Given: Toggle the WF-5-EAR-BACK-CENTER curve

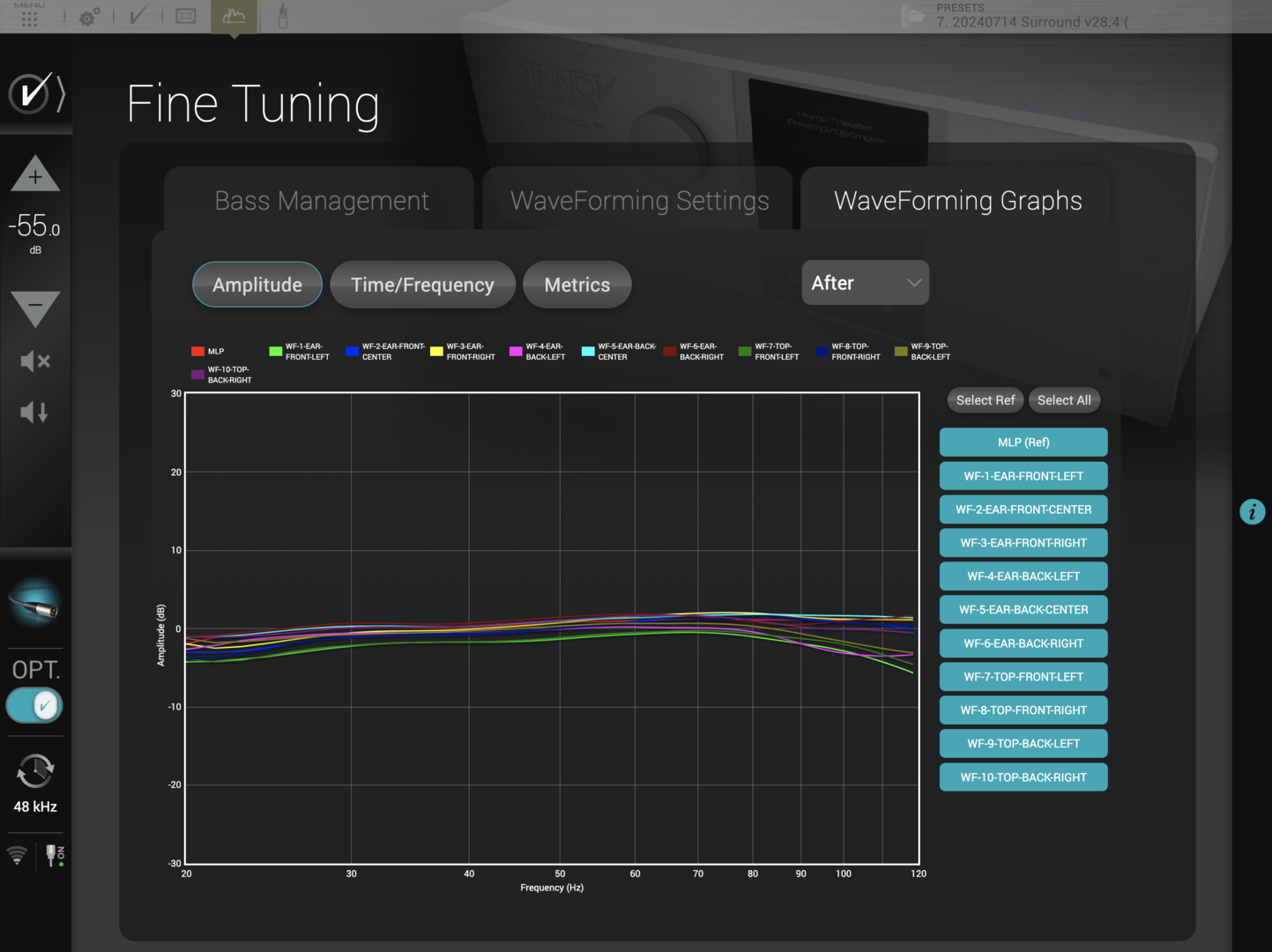Looking at the screenshot, I should pos(1023,610).
